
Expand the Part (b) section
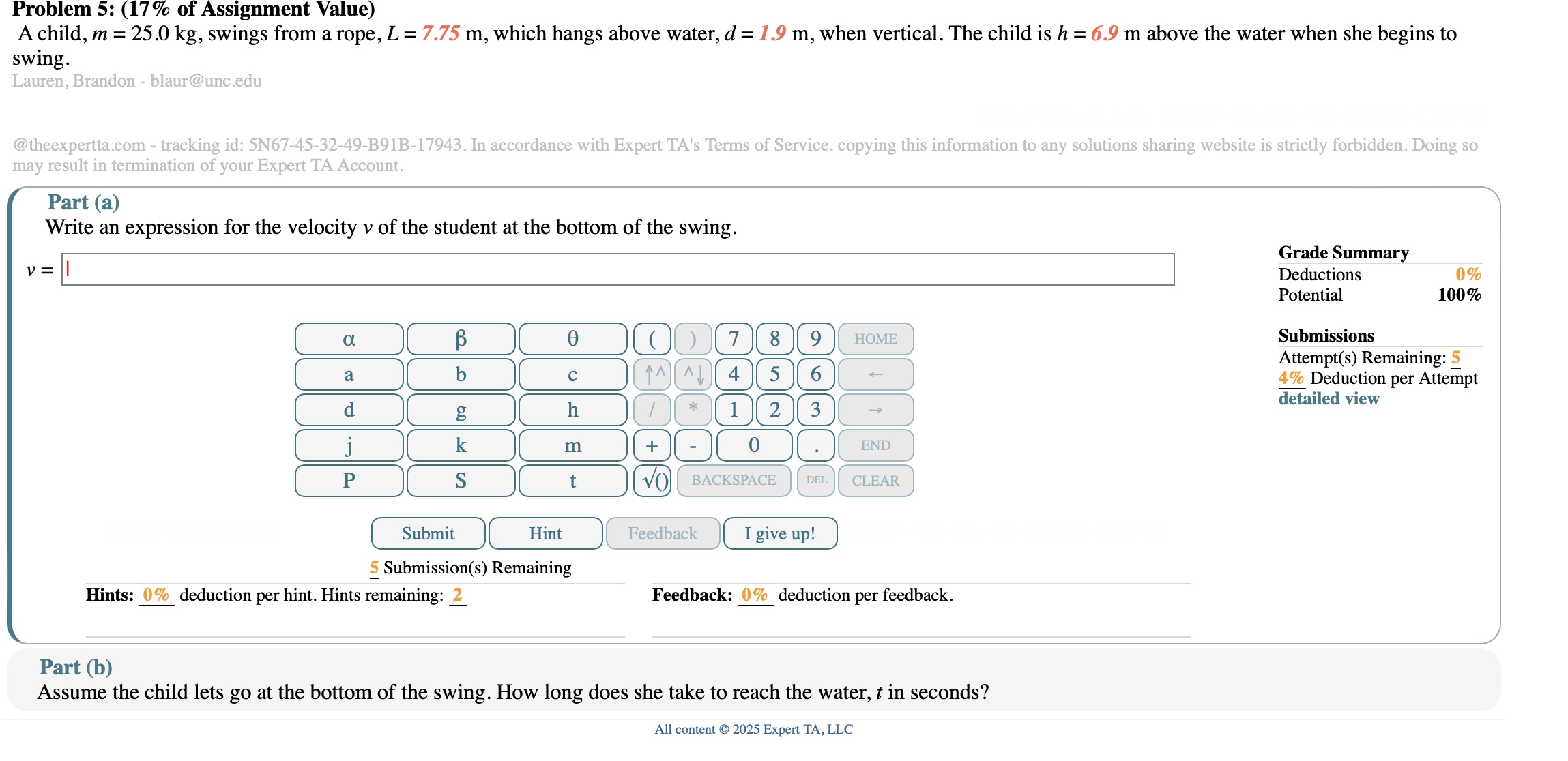point(76,668)
